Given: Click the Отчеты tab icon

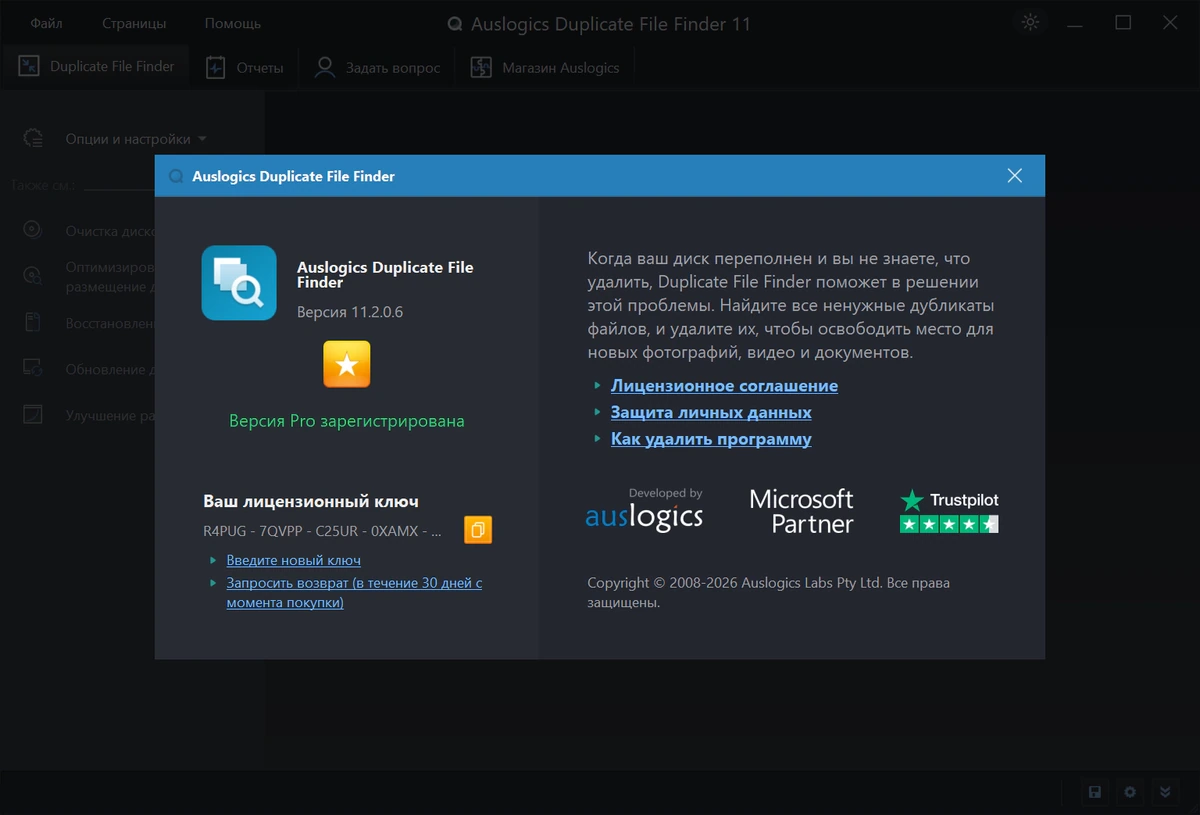Looking at the screenshot, I should click(216, 67).
